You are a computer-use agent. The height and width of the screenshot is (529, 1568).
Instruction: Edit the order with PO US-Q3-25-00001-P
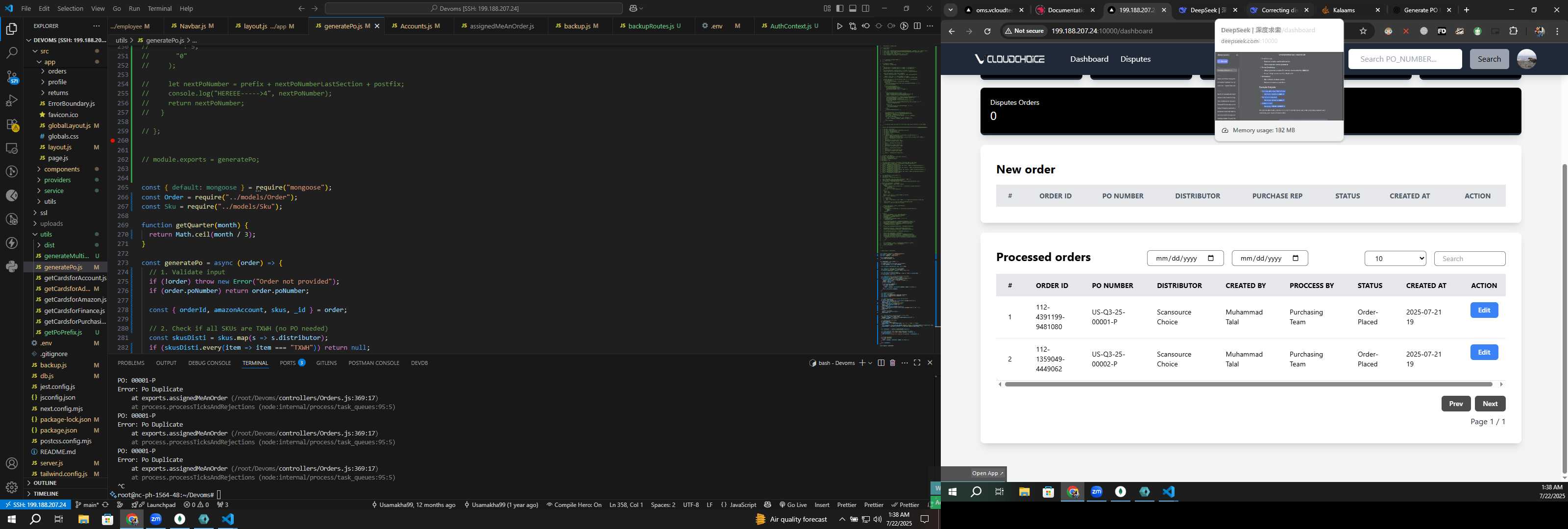1484,311
